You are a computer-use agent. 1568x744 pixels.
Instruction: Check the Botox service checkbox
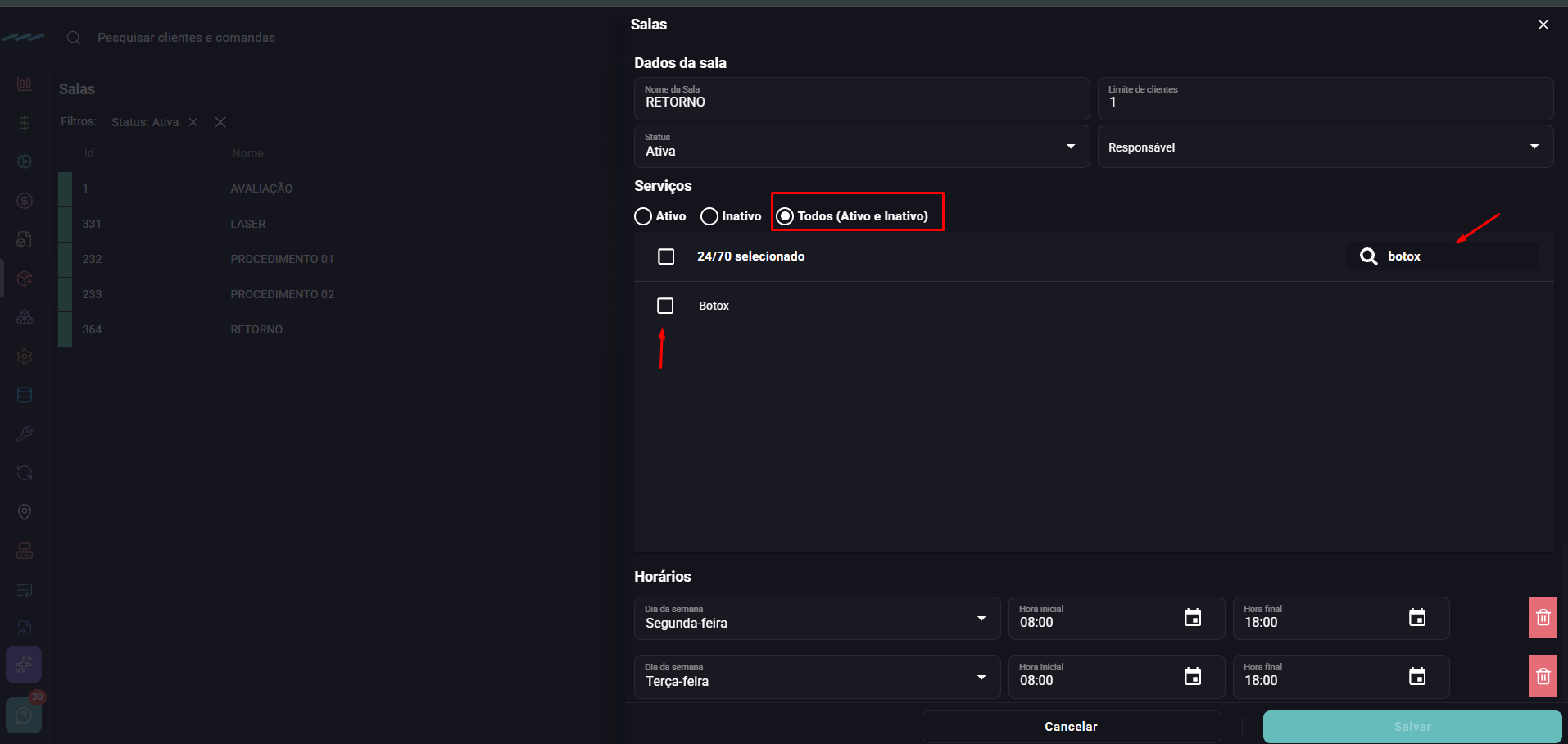(665, 306)
